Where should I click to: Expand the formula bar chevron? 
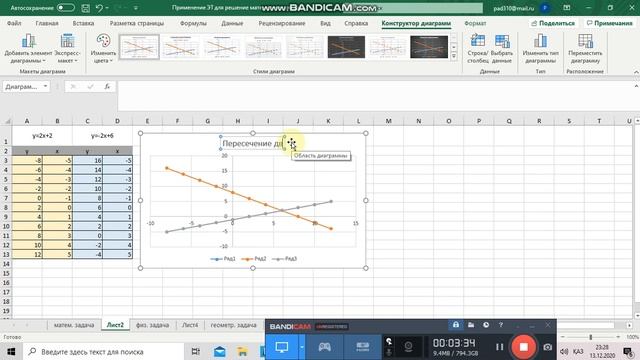point(636,87)
